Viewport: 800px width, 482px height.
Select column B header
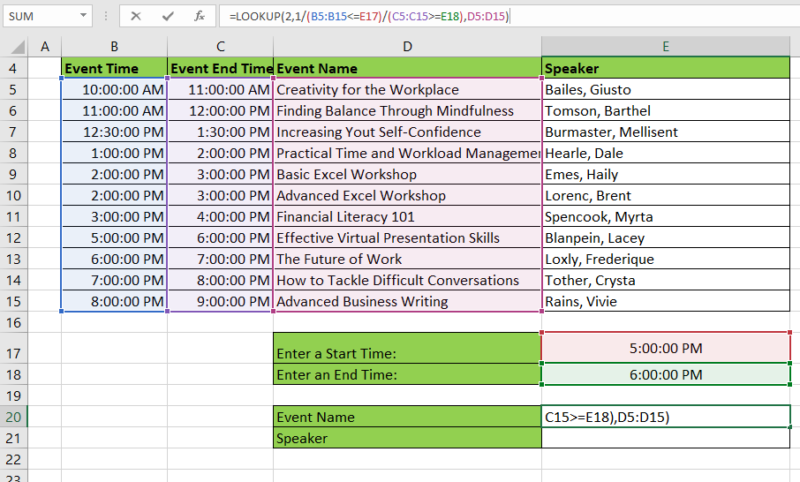click(x=114, y=47)
